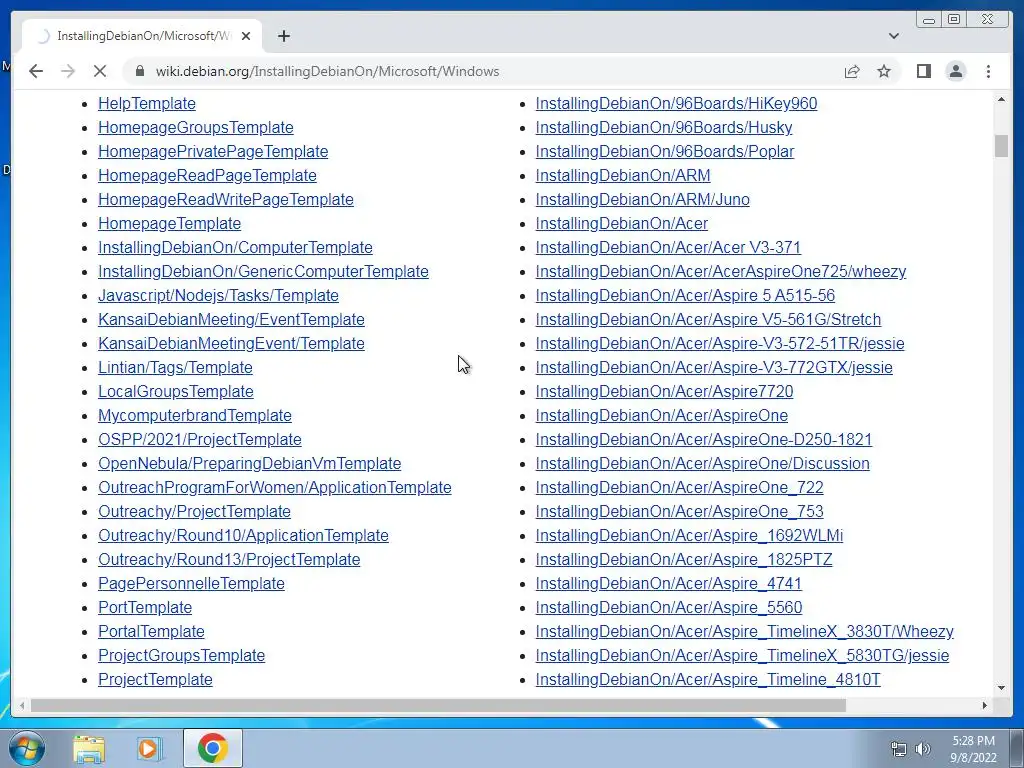Screen dimensions: 1024x768
Task: Grab the vertical scrollbar thumb
Action: tap(1001, 146)
